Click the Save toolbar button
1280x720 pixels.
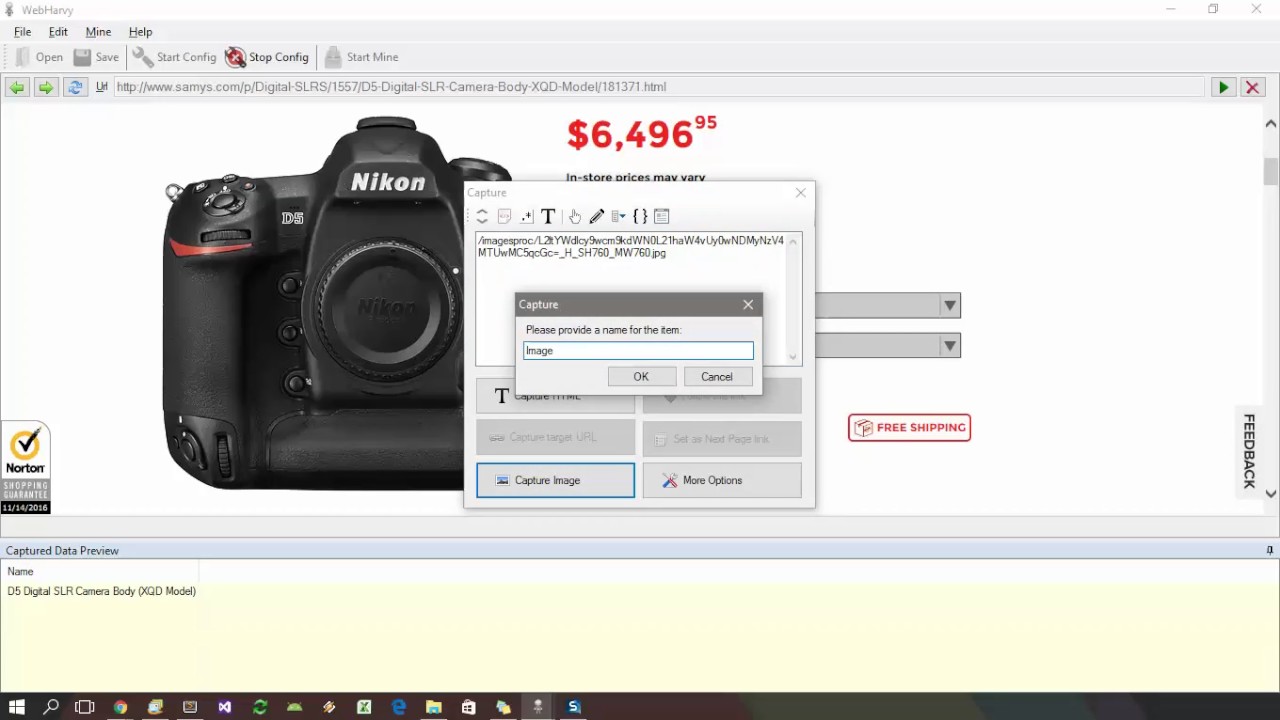tap(96, 57)
